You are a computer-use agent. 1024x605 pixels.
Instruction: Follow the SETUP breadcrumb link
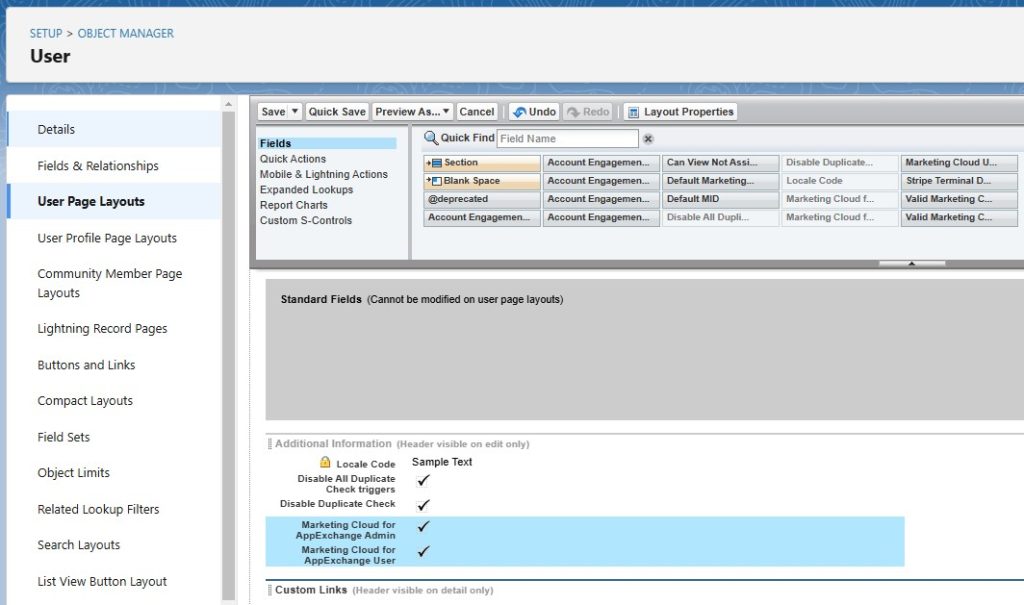(46, 33)
